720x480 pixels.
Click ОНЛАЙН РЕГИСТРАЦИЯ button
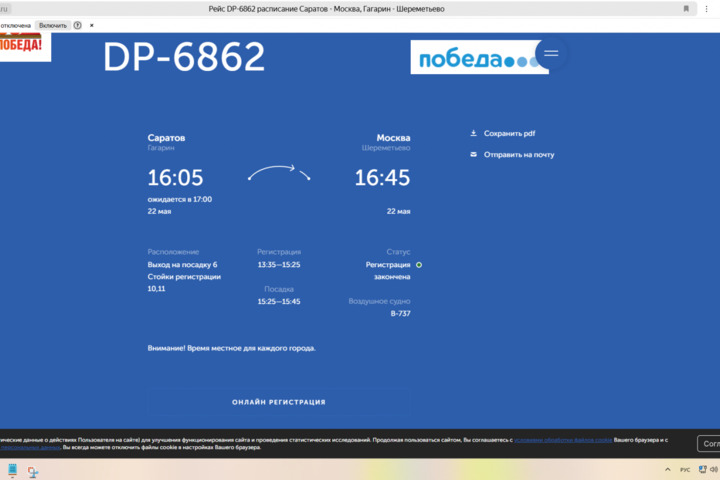(279, 402)
